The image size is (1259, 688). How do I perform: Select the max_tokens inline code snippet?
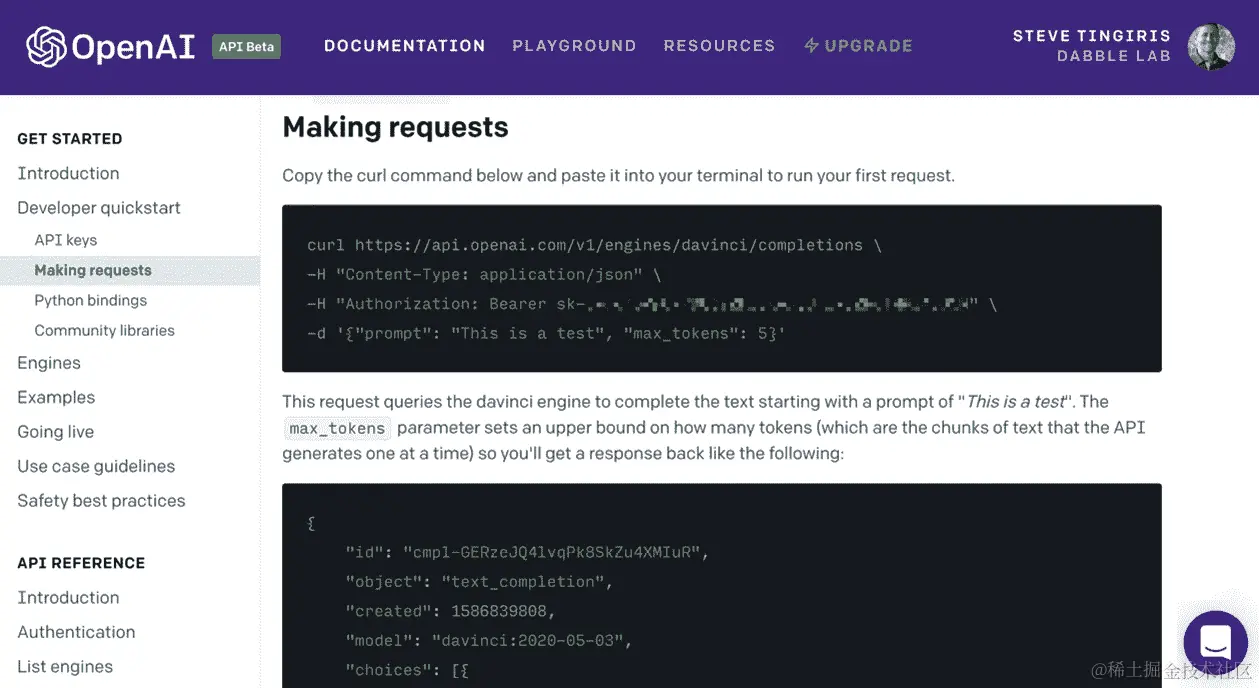coord(337,427)
